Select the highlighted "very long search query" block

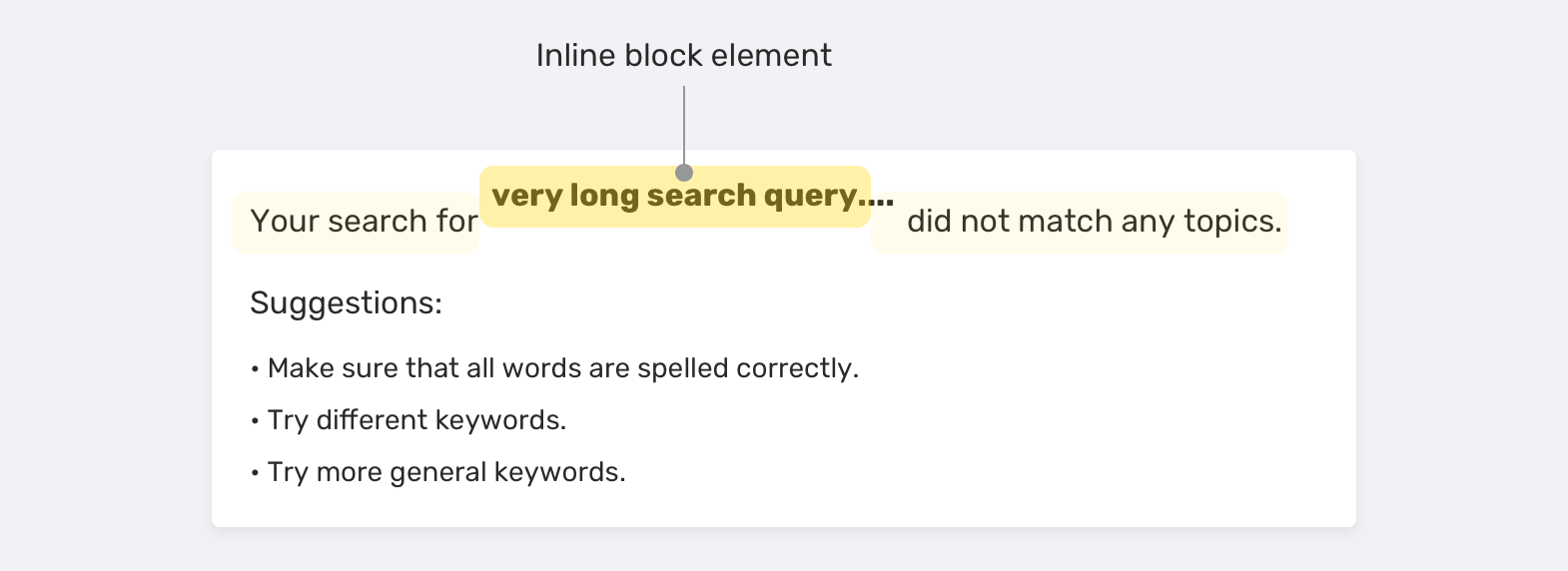(x=674, y=196)
